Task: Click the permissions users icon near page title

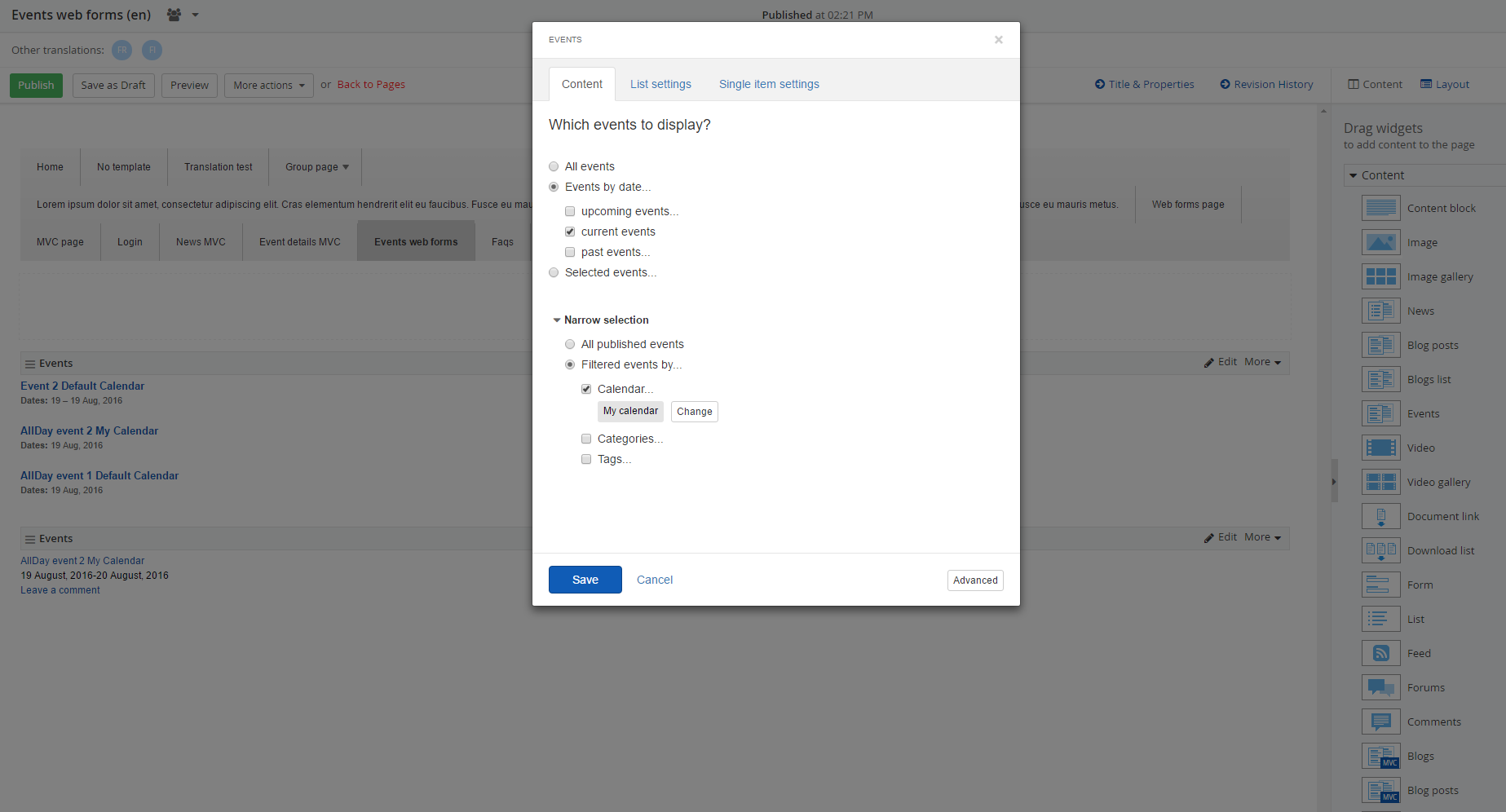Action: tap(174, 15)
